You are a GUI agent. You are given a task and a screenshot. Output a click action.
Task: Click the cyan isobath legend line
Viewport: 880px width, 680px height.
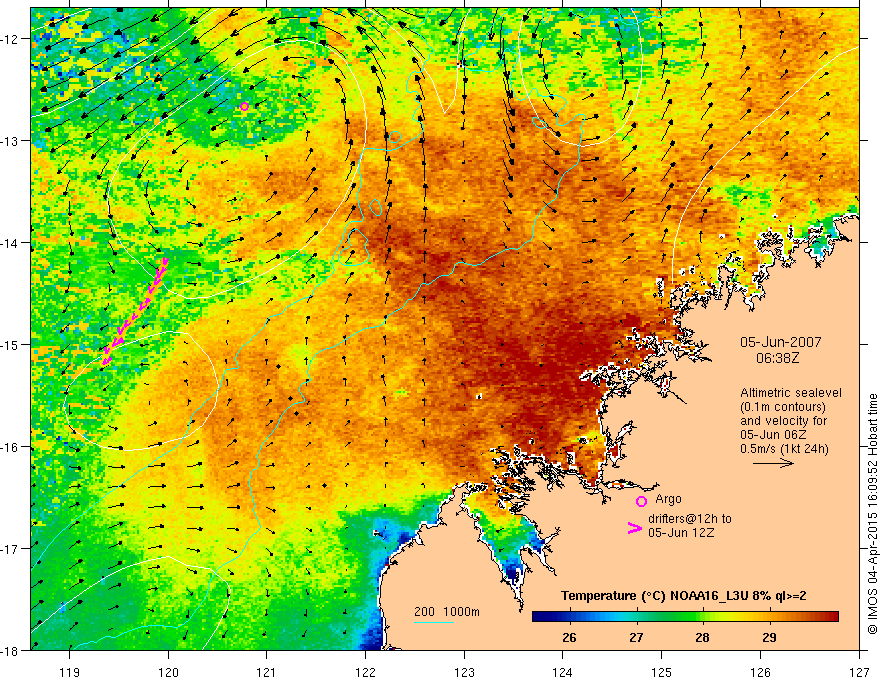click(x=434, y=622)
